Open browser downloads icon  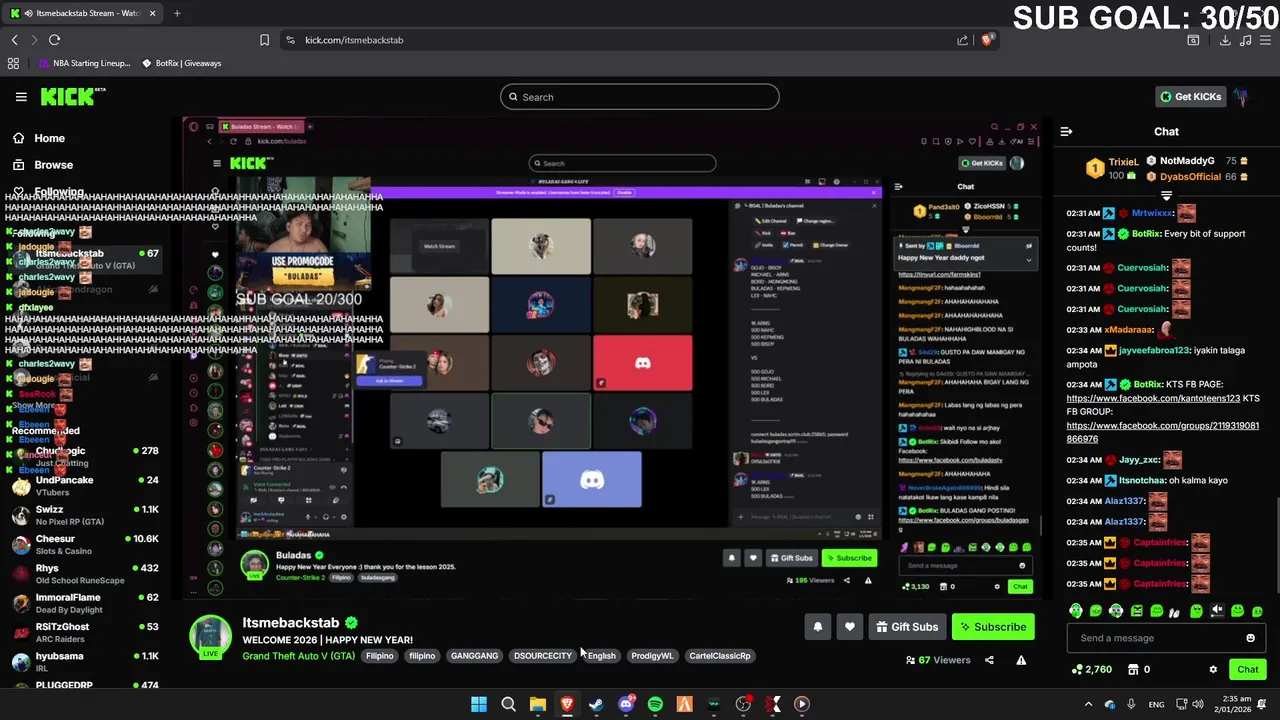point(1224,40)
